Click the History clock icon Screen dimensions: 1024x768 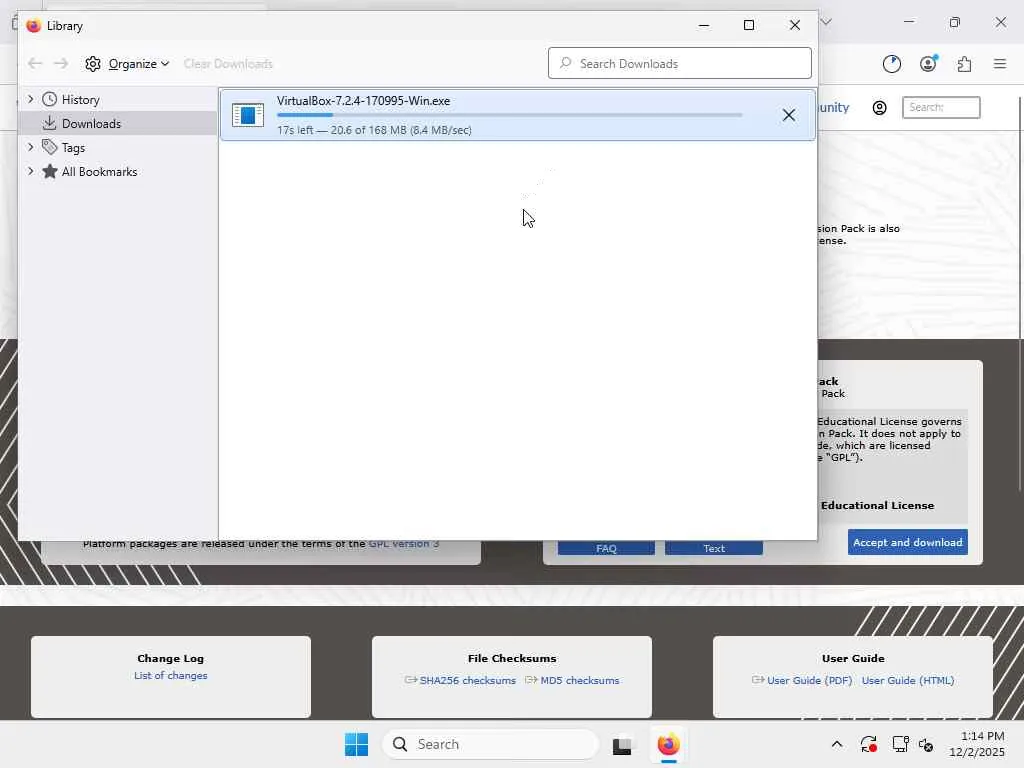(50, 99)
